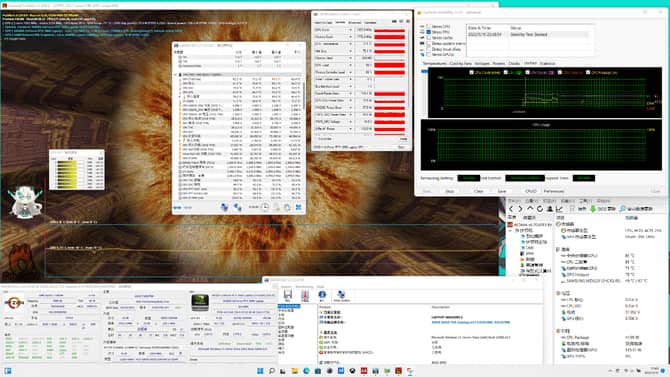Click AIDA64 toolbar Forward arrow
The height and width of the screenshot is (377, 670).
pyautogui.click(x=520, y=209)
